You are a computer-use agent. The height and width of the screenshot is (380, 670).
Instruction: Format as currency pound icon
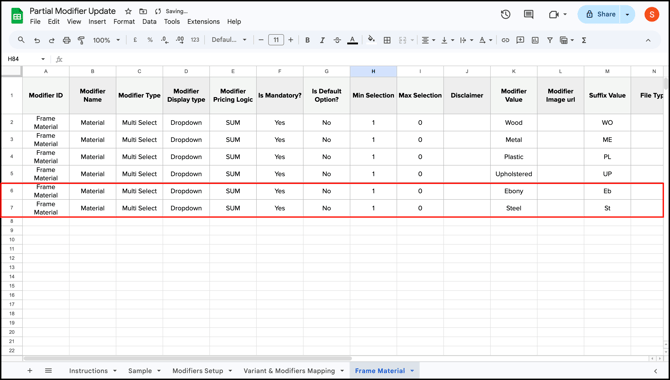tap(135, 40)
